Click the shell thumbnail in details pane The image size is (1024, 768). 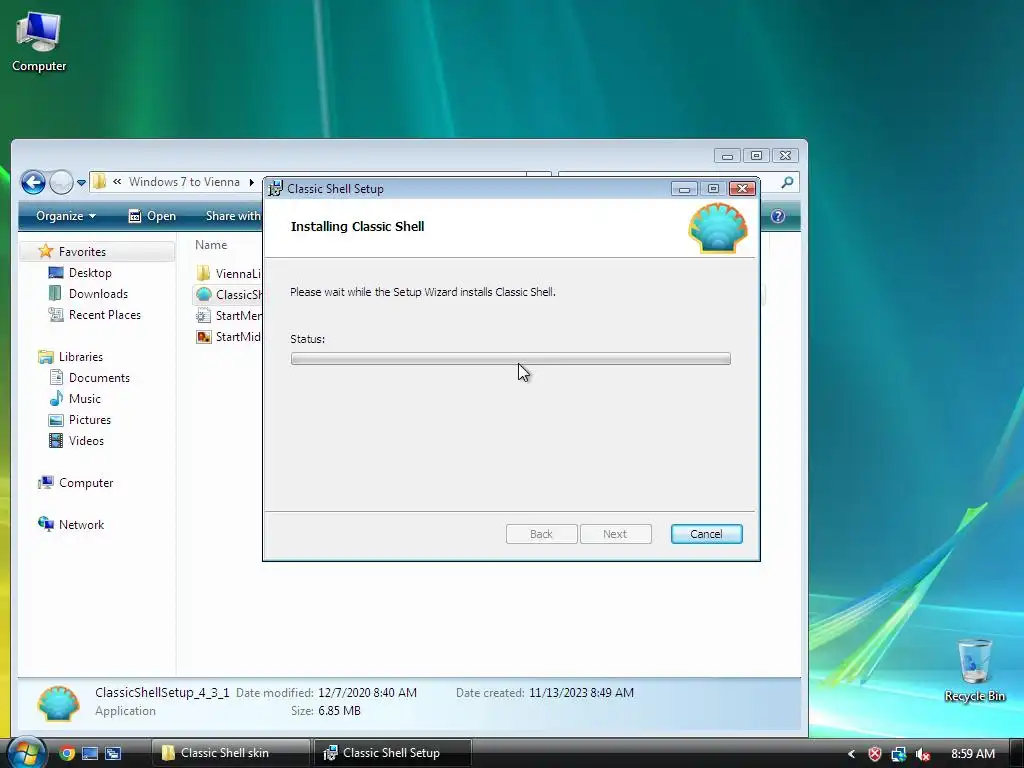tap(58, 703)
